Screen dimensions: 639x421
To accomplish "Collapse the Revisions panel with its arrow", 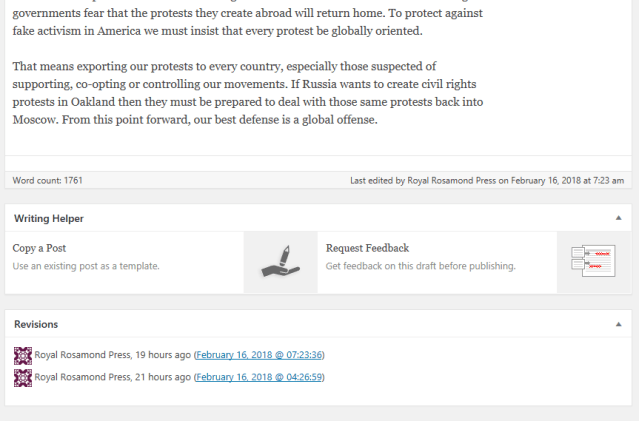I will (618, 324).
